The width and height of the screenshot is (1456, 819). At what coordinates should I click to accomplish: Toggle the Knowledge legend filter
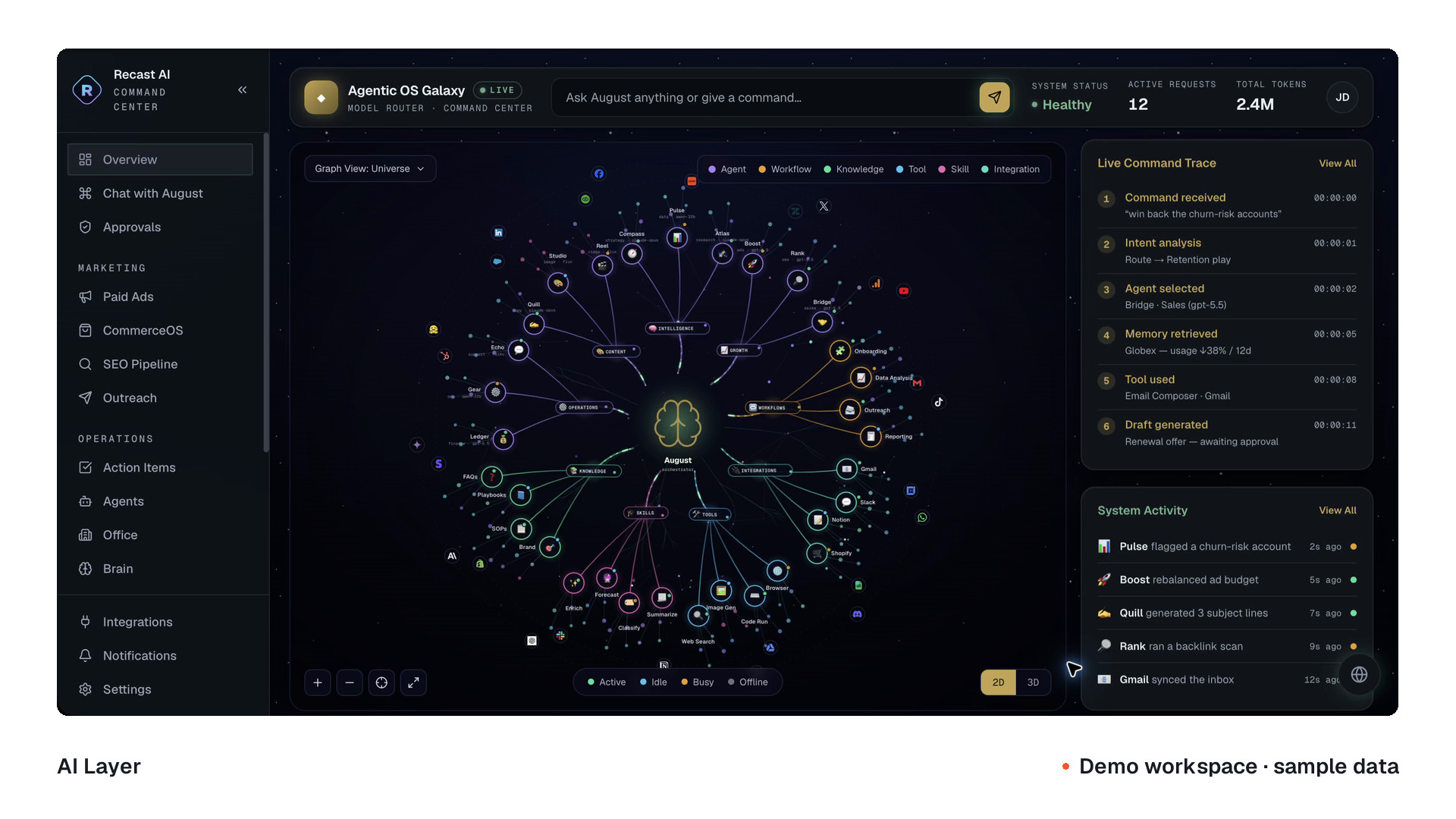tap(853, 169)
